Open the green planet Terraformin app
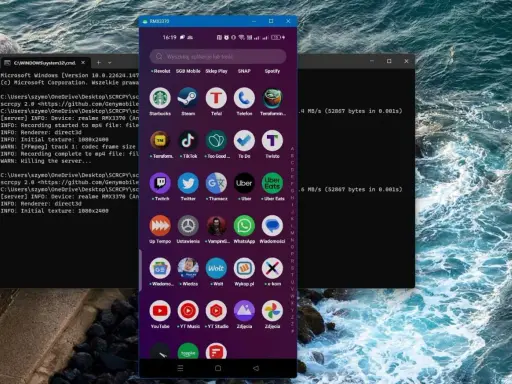 click(x=272, y=98)
